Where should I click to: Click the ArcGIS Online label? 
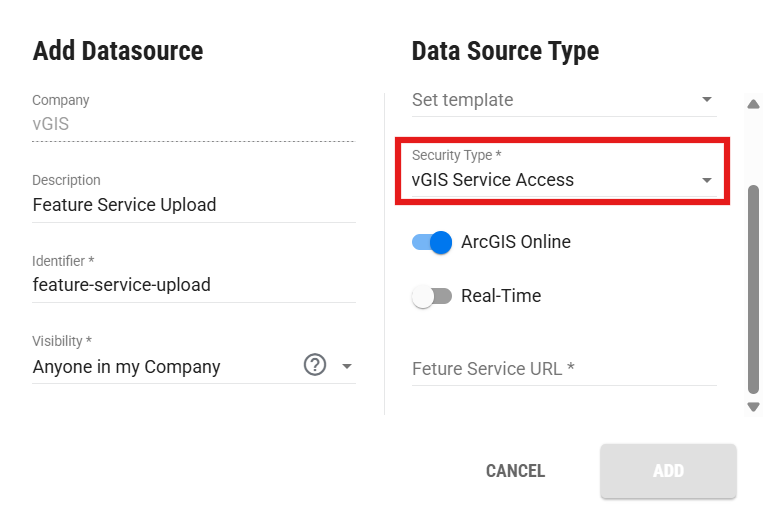tap(516, 242)
